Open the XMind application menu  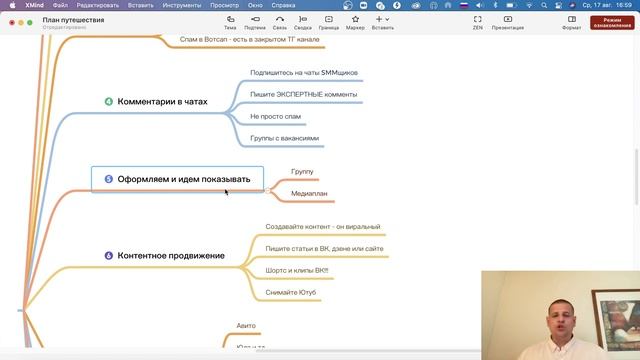[x=34, y=5]
